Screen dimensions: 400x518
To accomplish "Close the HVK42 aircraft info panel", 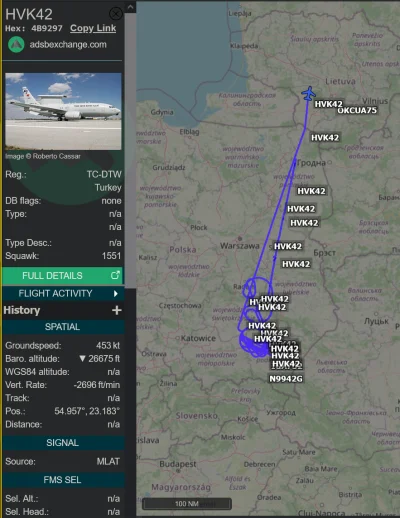I will (x=116, y=14).
